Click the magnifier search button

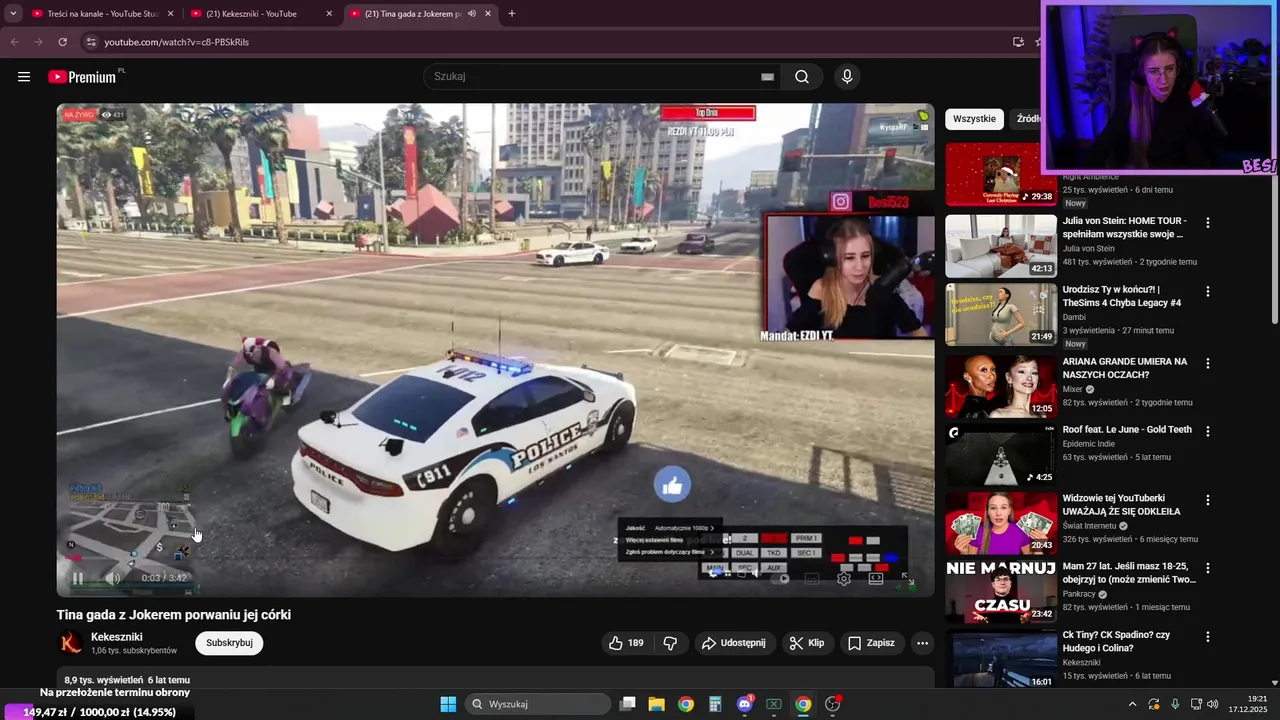(x=802, y=77)
